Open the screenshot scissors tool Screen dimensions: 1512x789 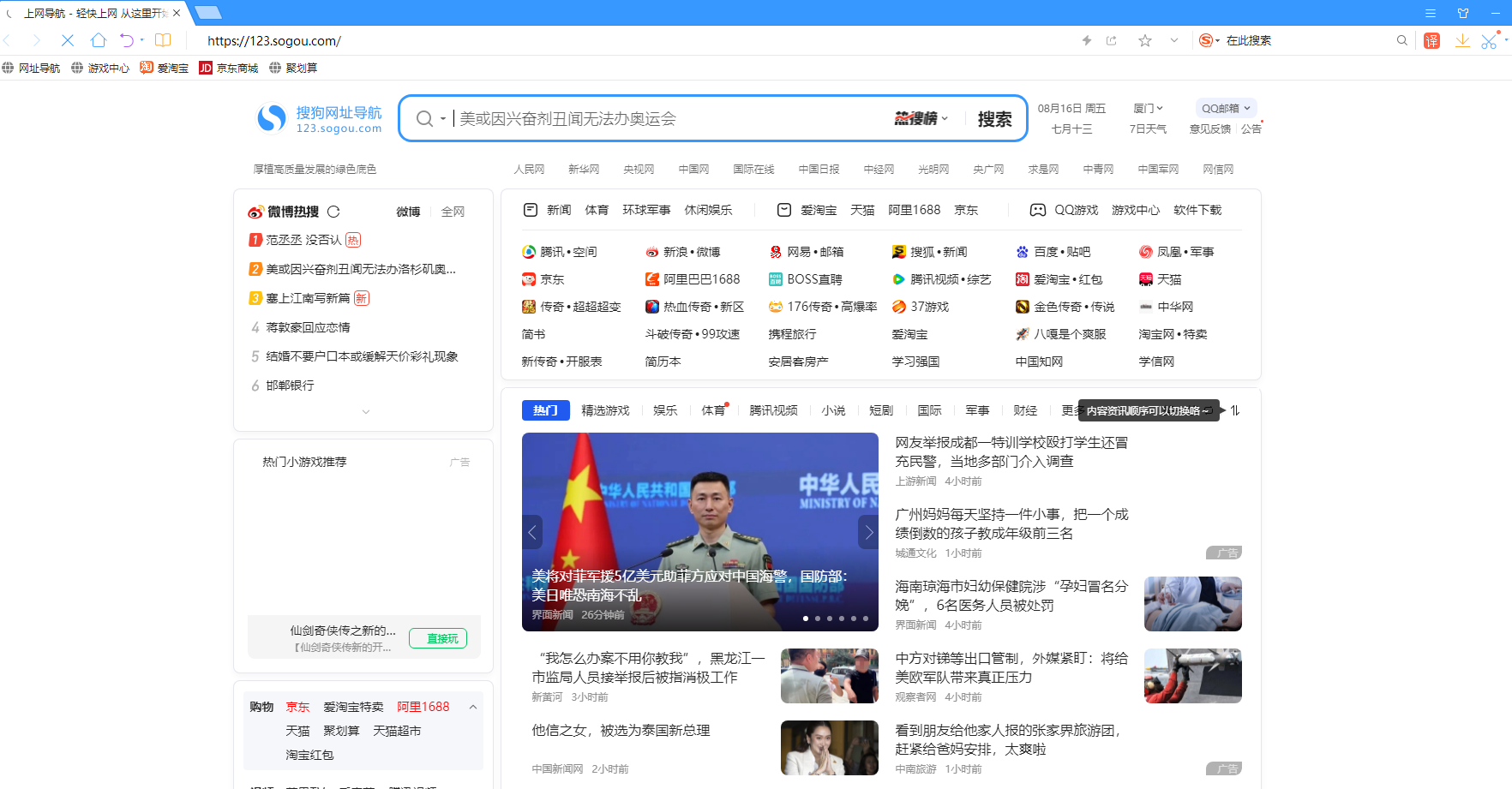(x=1489, y=40)
